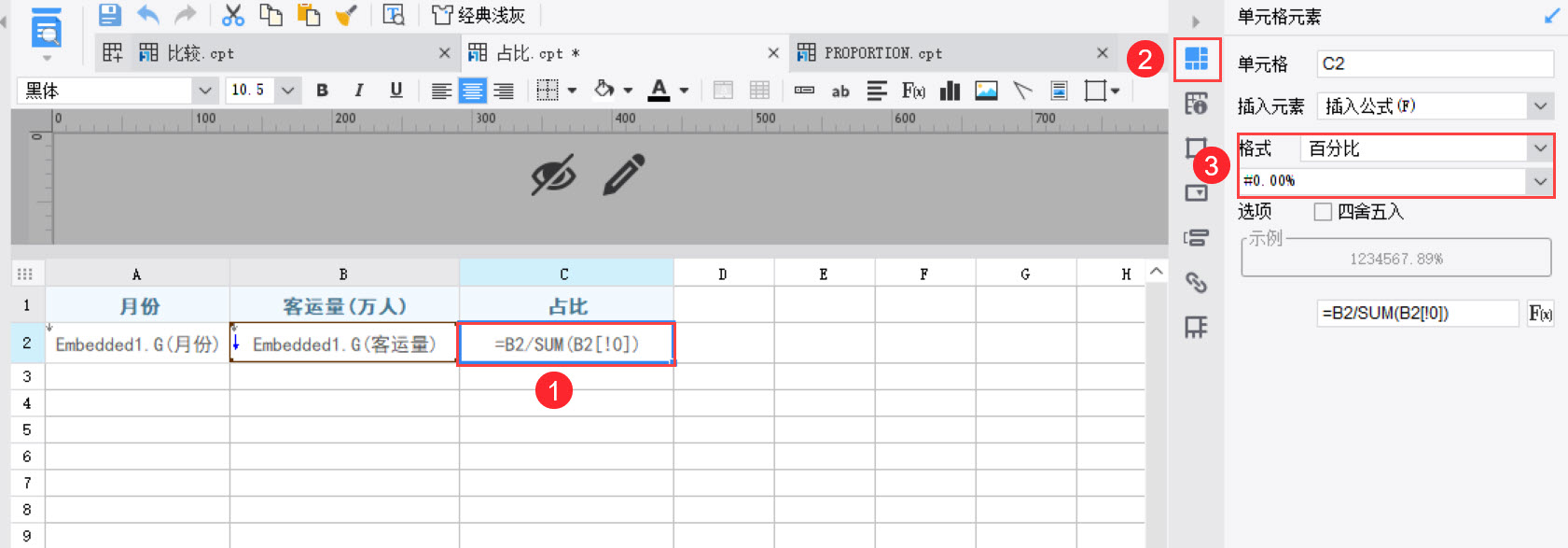Click the Save disk icon
This screenshot has height=548, width=1568.
(110, 15)
